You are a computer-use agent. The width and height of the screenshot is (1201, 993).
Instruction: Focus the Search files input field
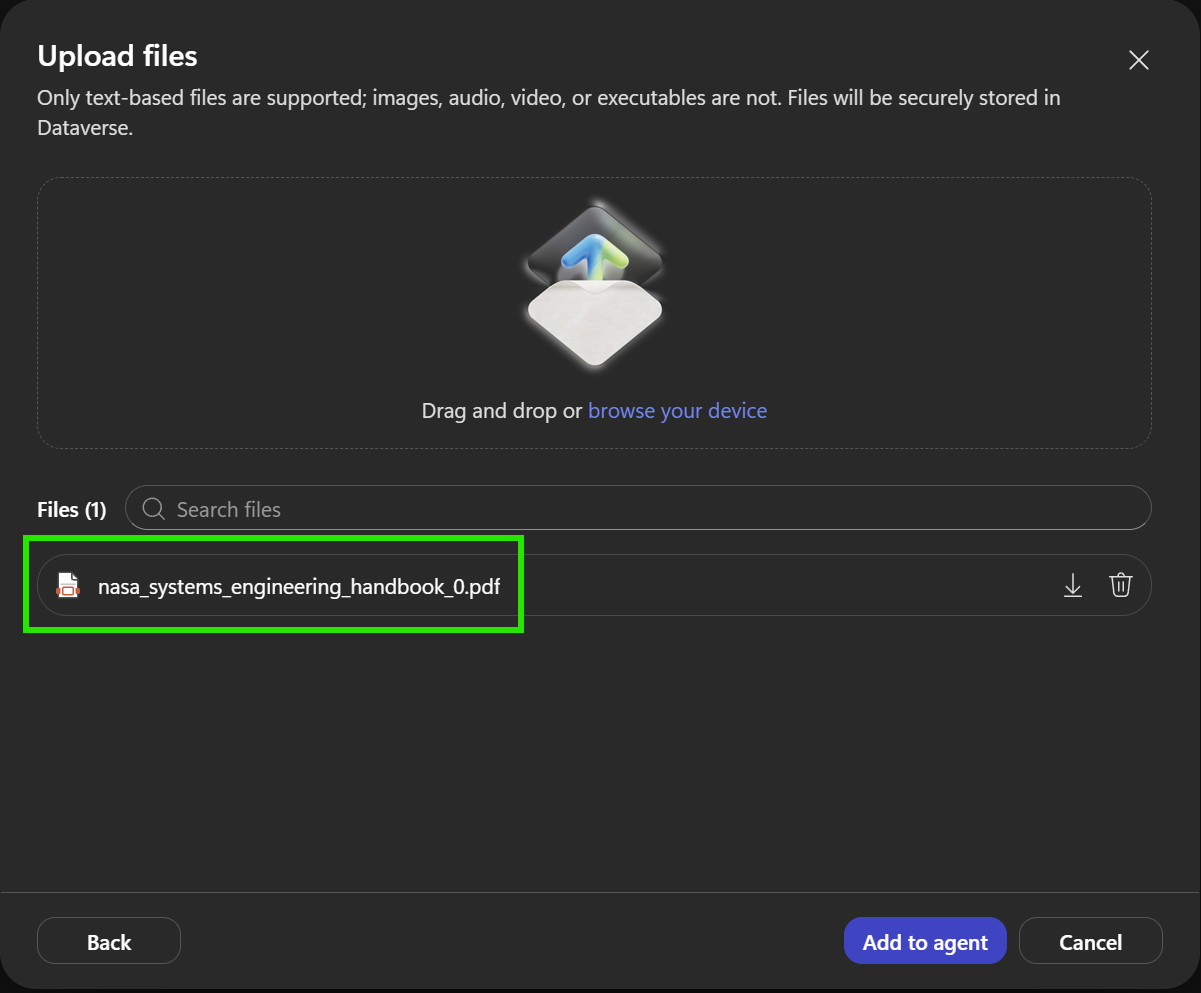[638, 508]
